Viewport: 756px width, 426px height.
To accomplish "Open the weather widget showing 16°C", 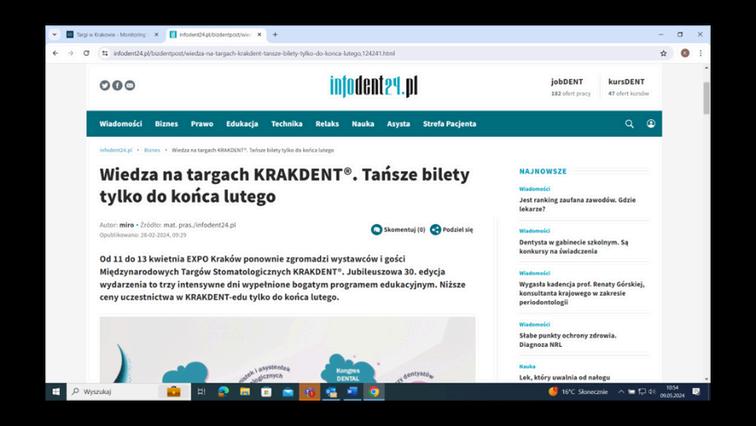I will click(578, 392).
